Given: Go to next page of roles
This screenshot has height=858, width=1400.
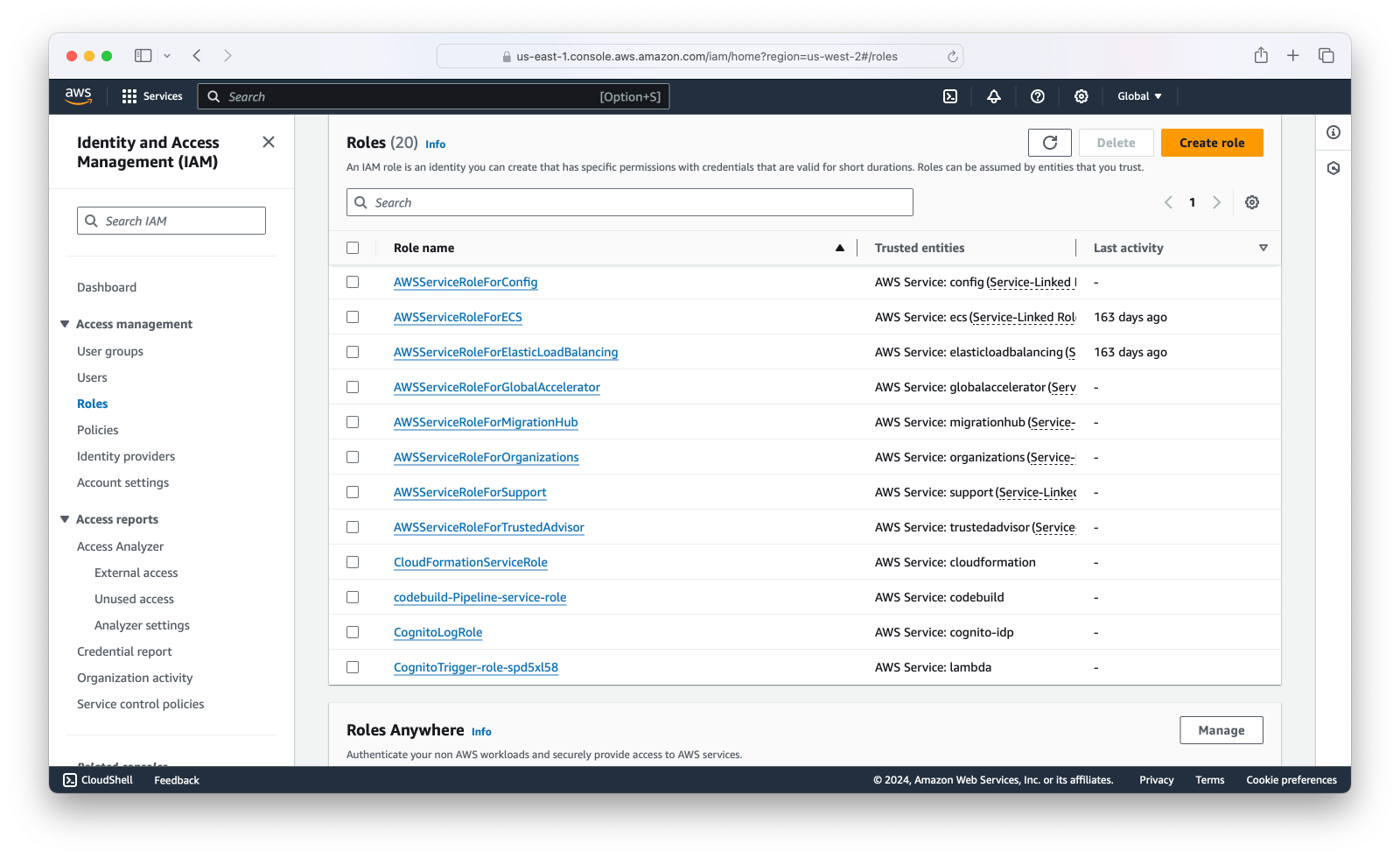Looking at the screenshot, I should 1216,202.
